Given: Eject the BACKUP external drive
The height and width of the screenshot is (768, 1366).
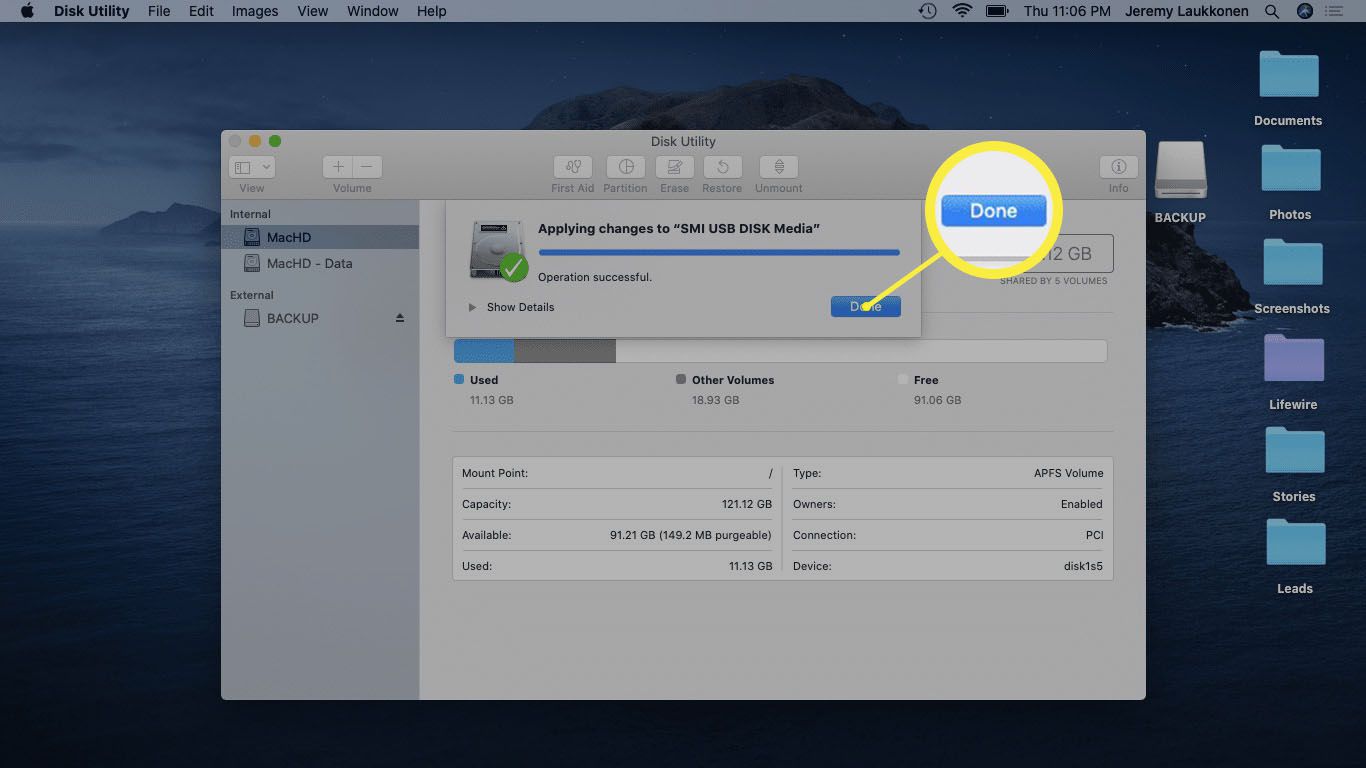Looking at the screenshot, I should point(400,318).
